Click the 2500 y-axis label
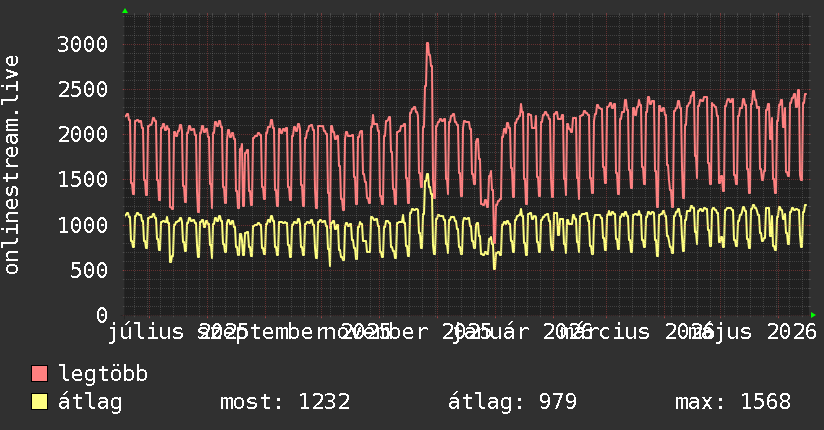This screenshot has width=824, height=430. [83, 89]
